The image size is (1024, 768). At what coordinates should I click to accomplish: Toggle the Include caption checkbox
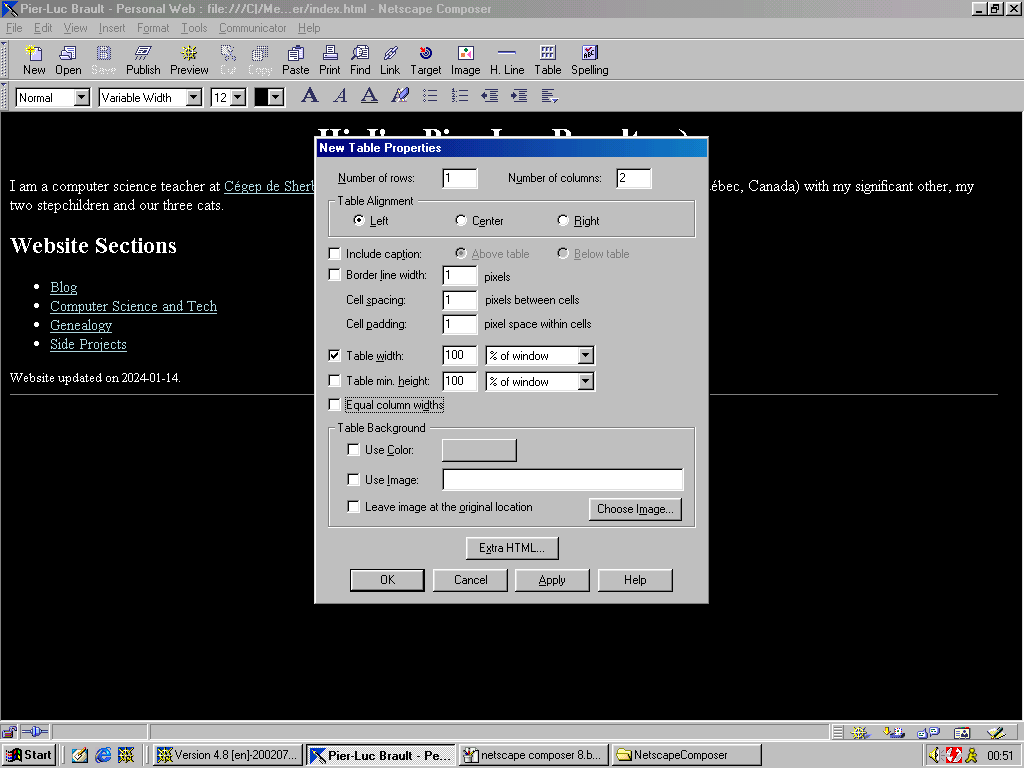tap(335, 254)
